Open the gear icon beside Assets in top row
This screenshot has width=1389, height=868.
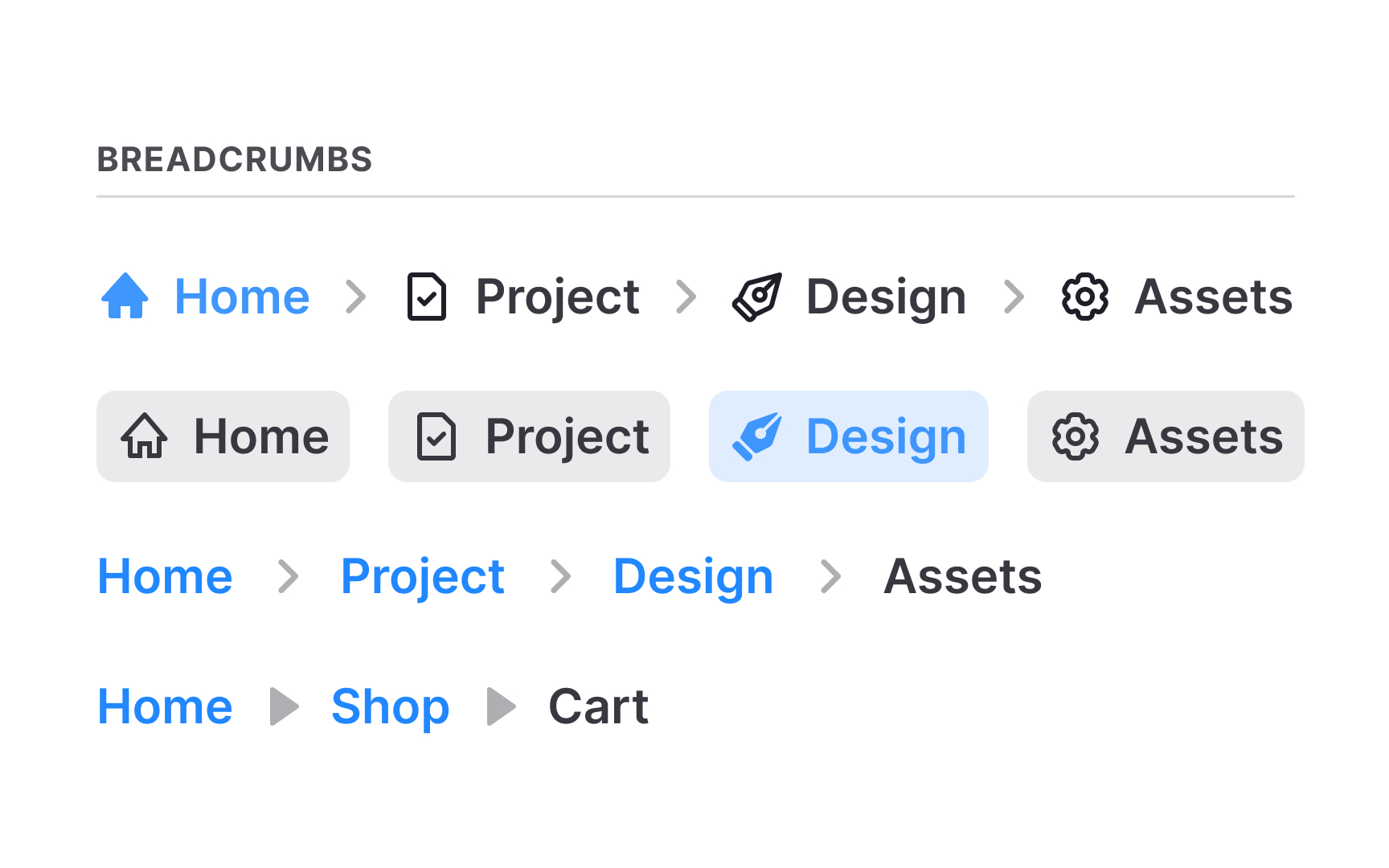pos(1084,297)
